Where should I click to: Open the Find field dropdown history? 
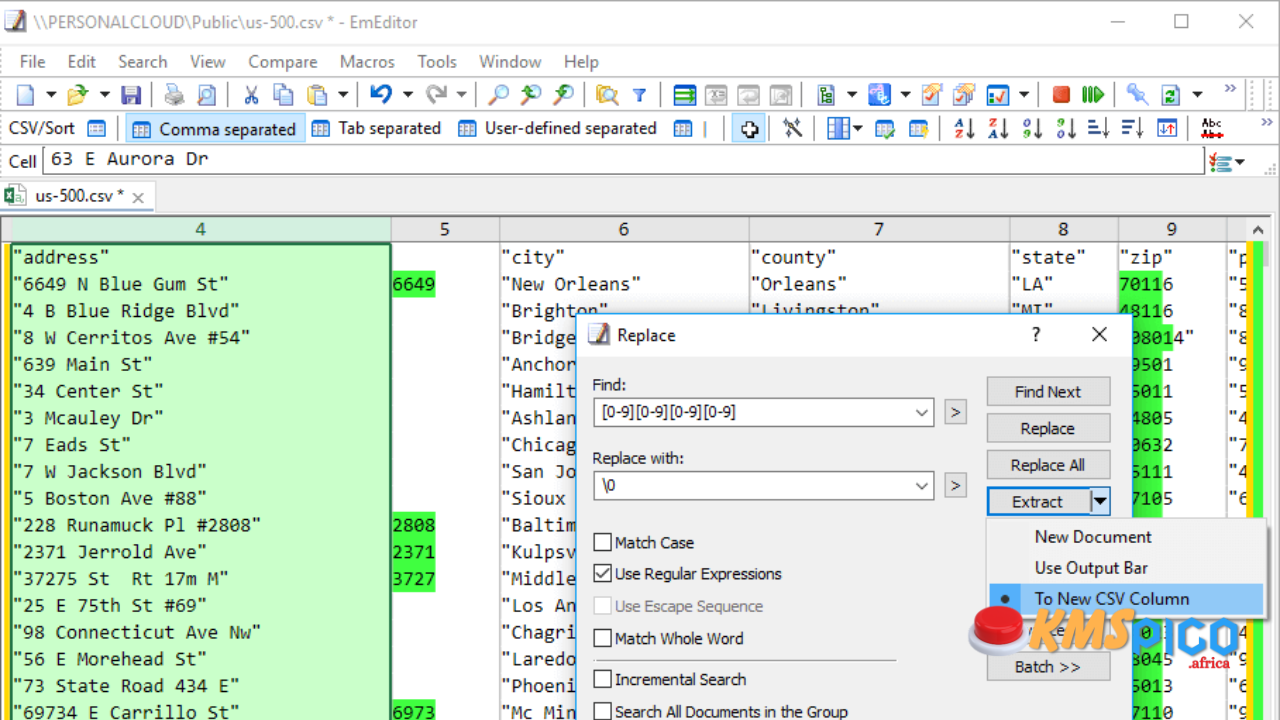[x=921, y=412]
